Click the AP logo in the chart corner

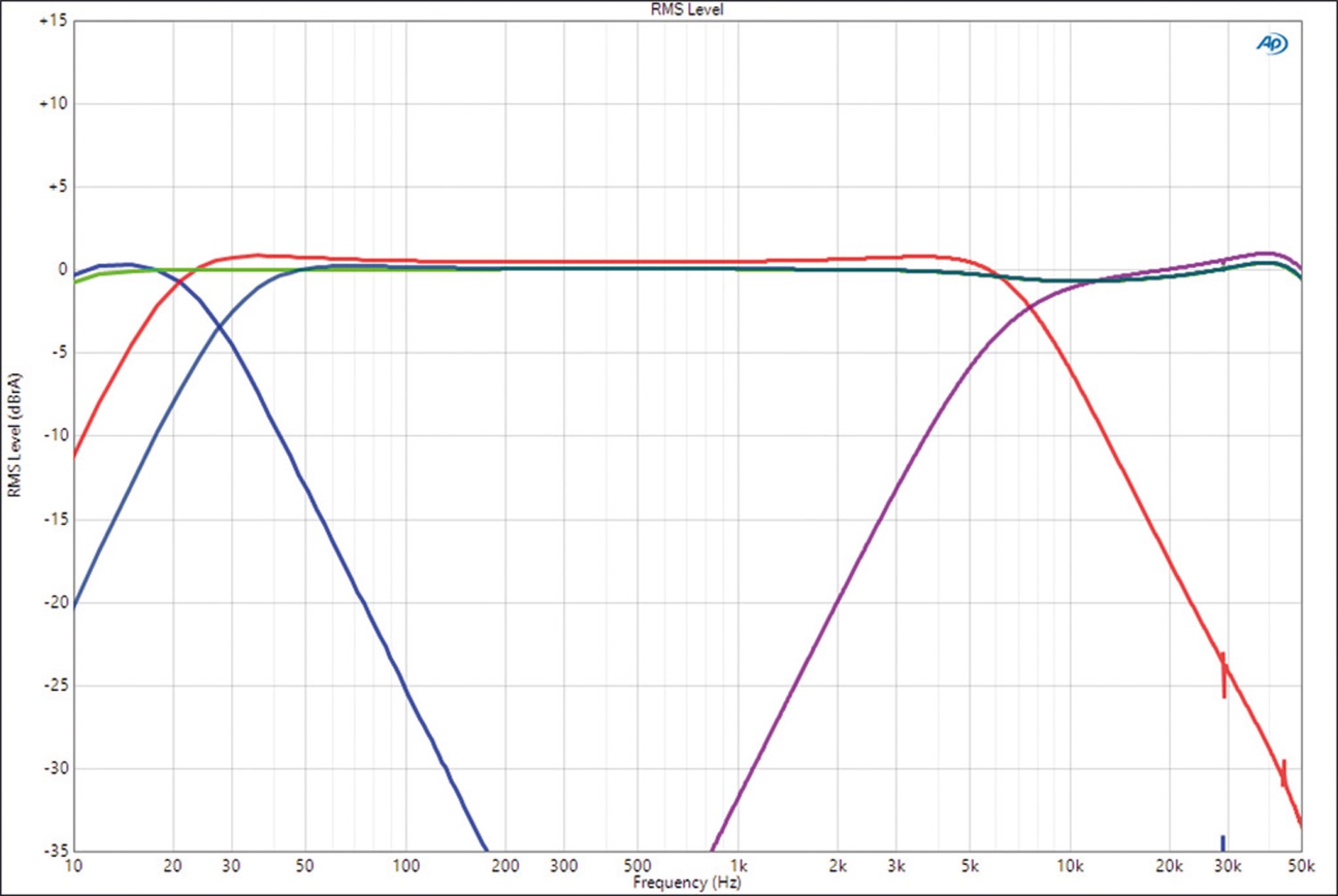point(1272,43)
